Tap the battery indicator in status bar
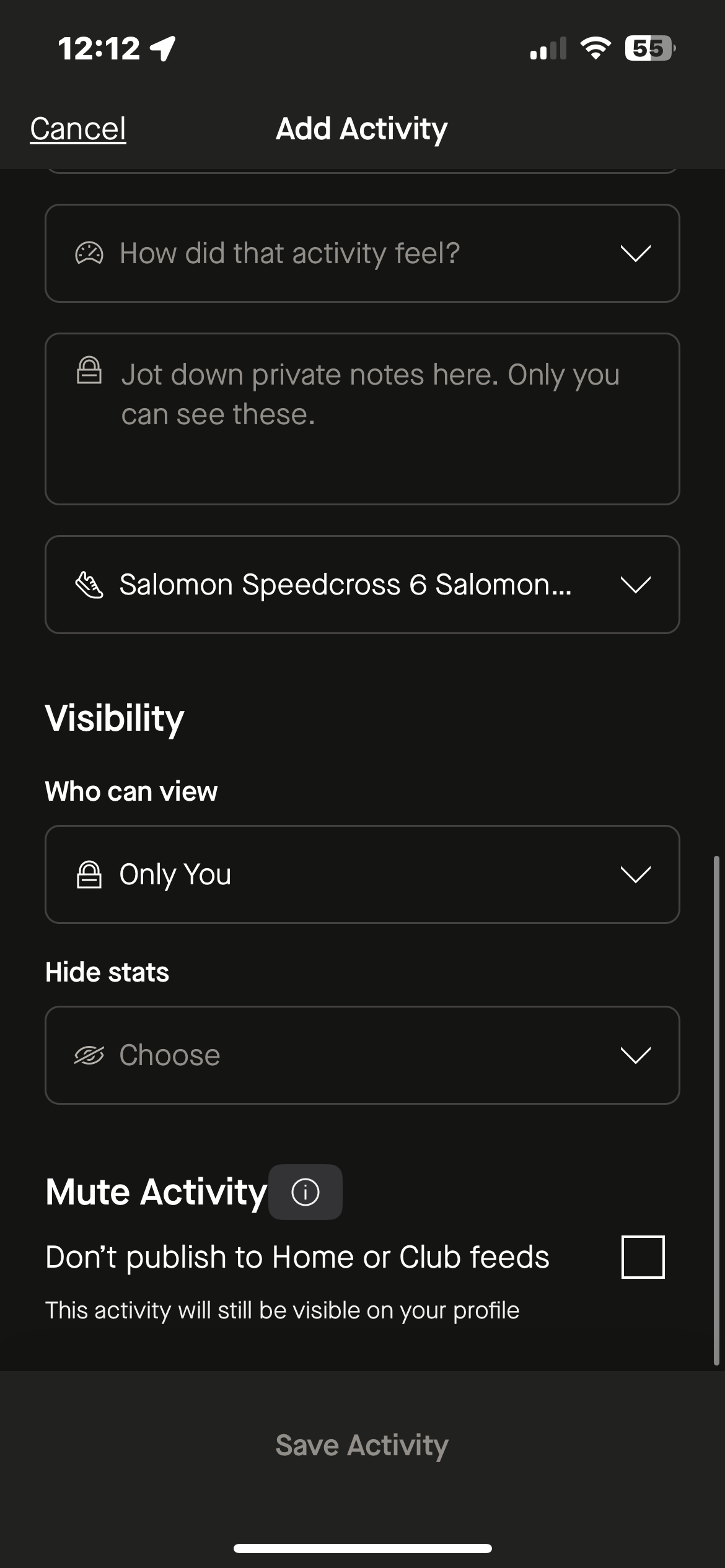This screenshot has height=1568, width=725. point(649,48)
